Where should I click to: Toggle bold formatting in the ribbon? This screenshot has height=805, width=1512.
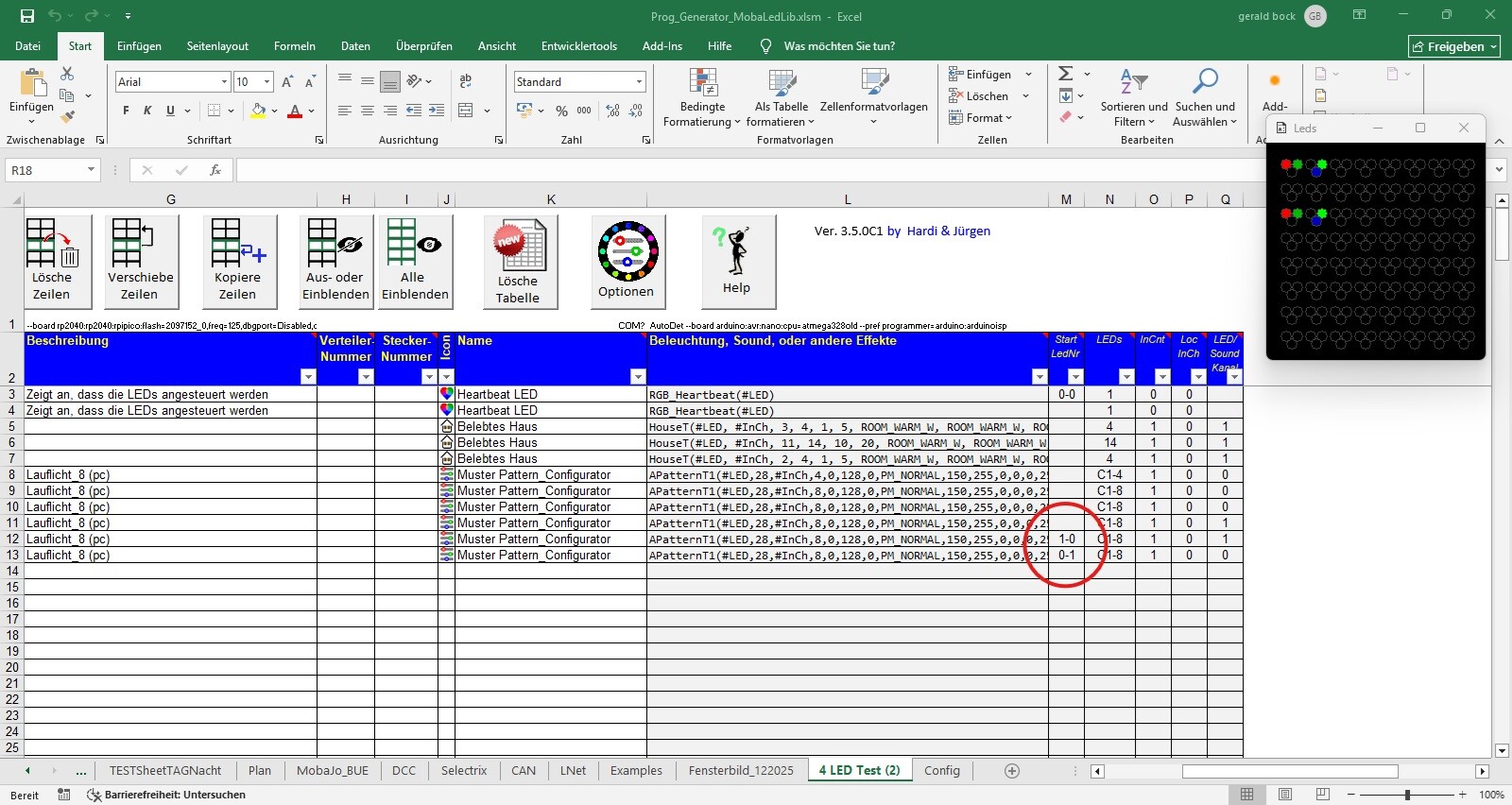pyautogui.click(x=126, y=111)
